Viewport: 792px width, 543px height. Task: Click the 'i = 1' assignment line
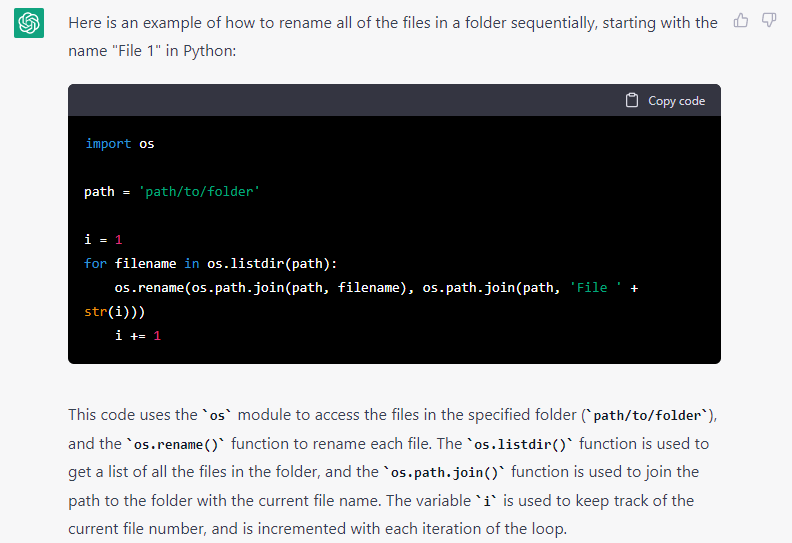(x=104, y=239)
